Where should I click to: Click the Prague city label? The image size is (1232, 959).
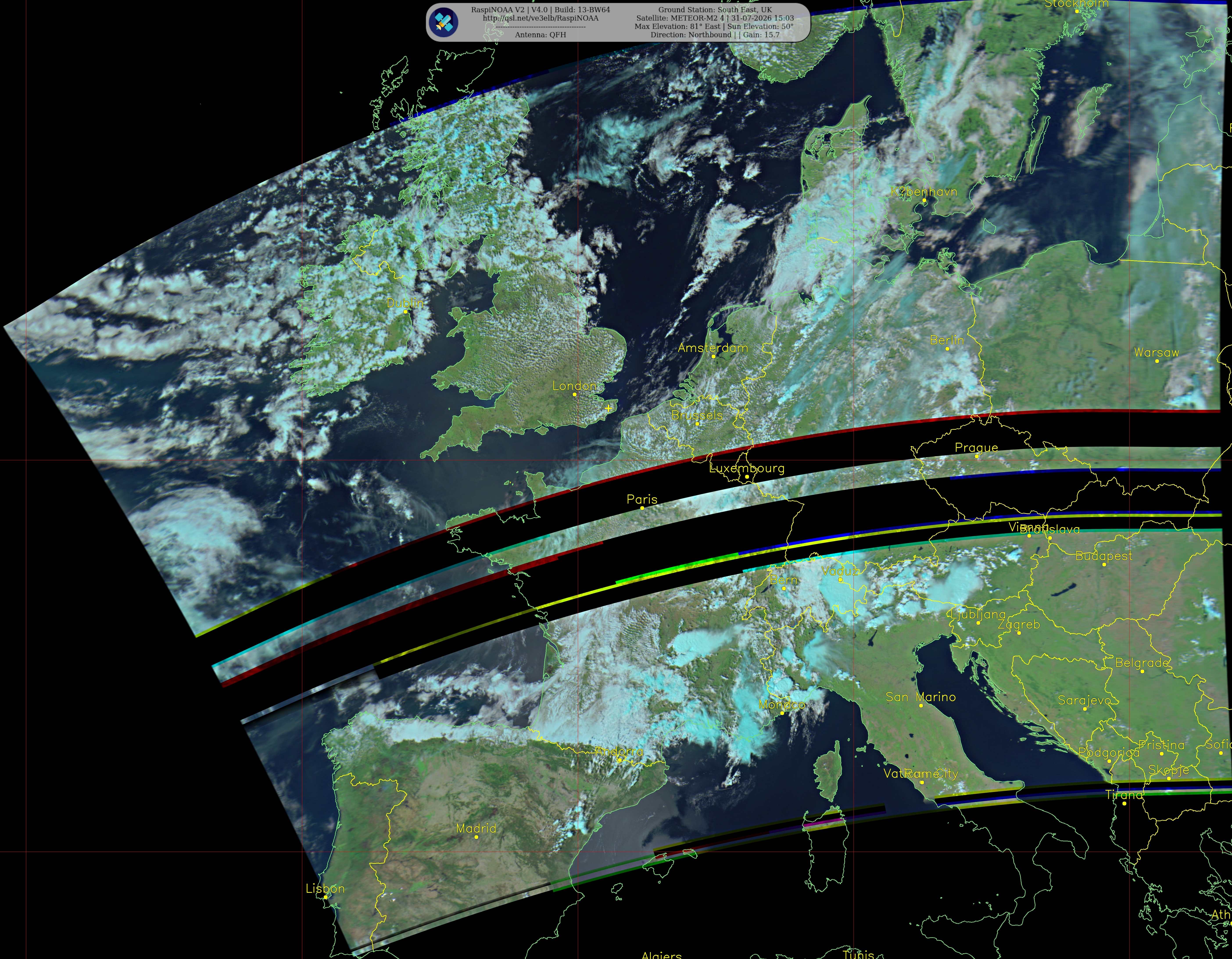click(x=976, y=448)
